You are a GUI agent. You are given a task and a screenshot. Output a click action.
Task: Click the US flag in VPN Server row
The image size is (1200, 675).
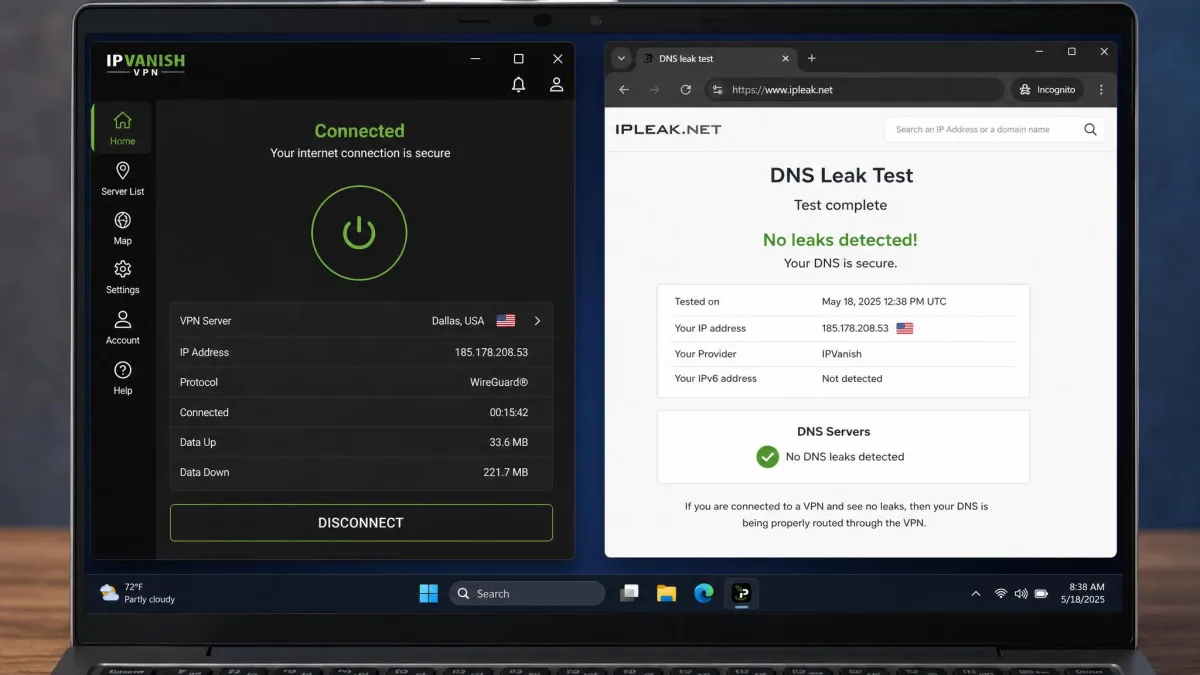(x=506, y=321)
